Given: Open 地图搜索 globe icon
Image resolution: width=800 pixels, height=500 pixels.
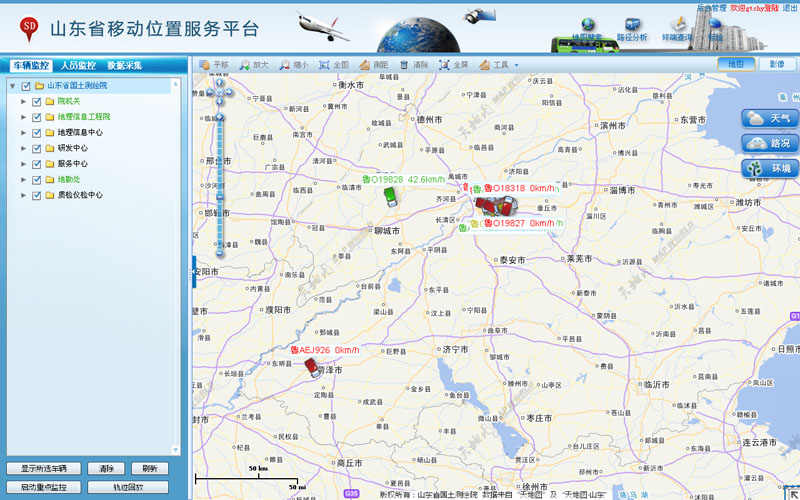Looking at the screenshot, I should [587, 30].
